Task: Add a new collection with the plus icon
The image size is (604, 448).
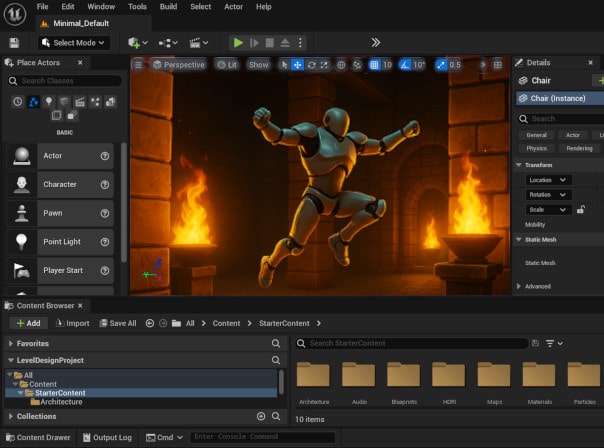Action: [261, 416]
